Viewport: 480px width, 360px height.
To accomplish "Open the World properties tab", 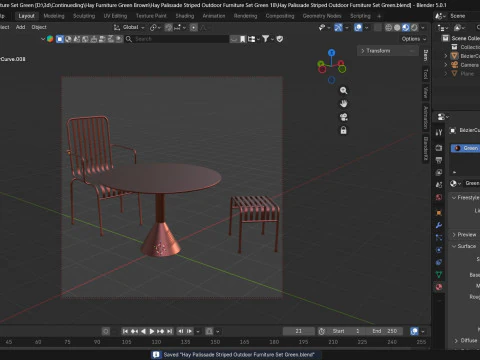I will click(439, 197).
